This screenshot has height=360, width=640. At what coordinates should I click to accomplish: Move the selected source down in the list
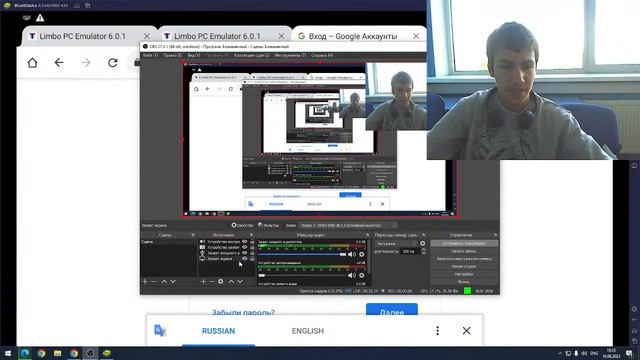point(240,282)
